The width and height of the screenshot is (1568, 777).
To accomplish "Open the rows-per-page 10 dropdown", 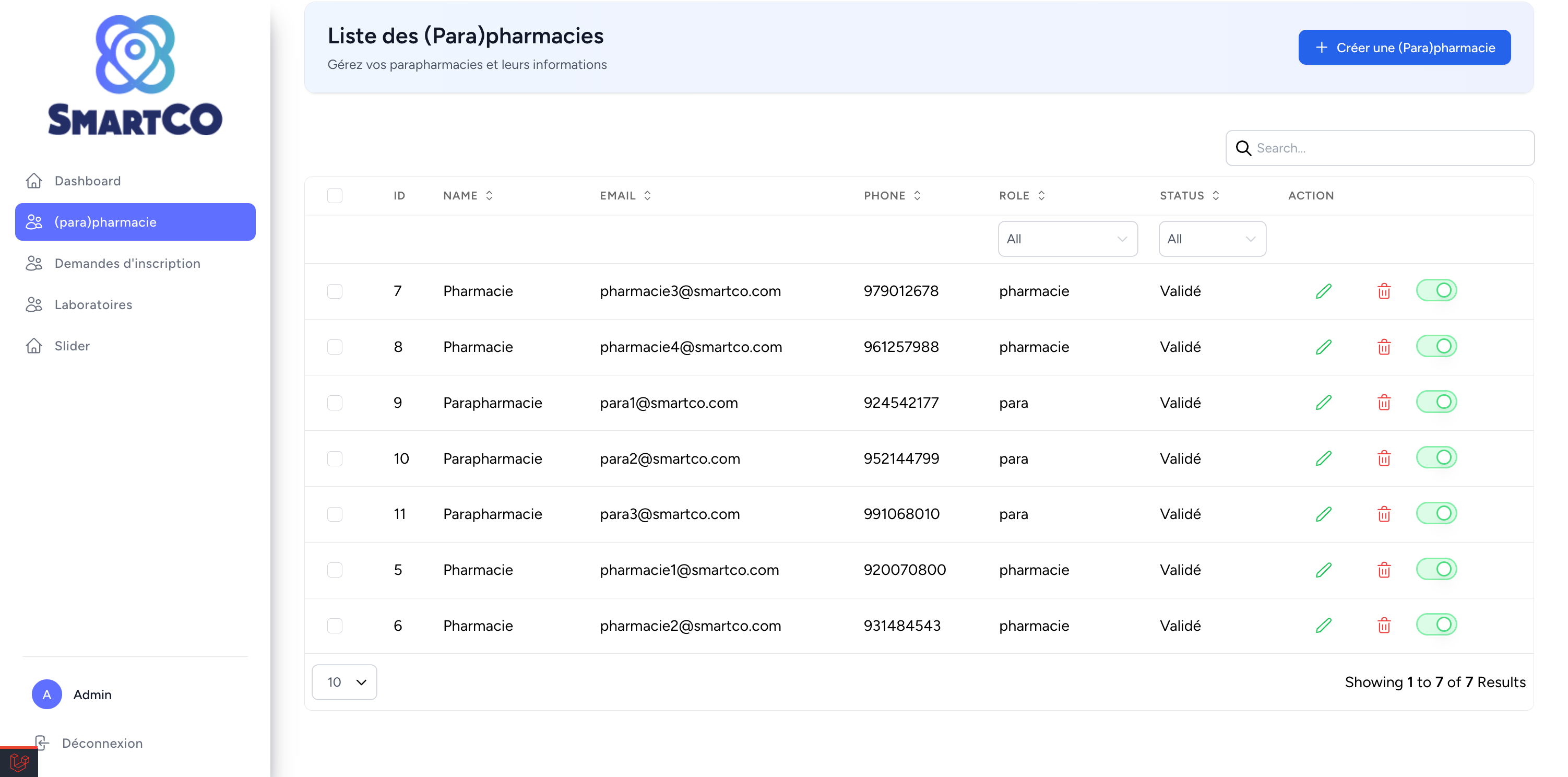I will tap(345, 682).
